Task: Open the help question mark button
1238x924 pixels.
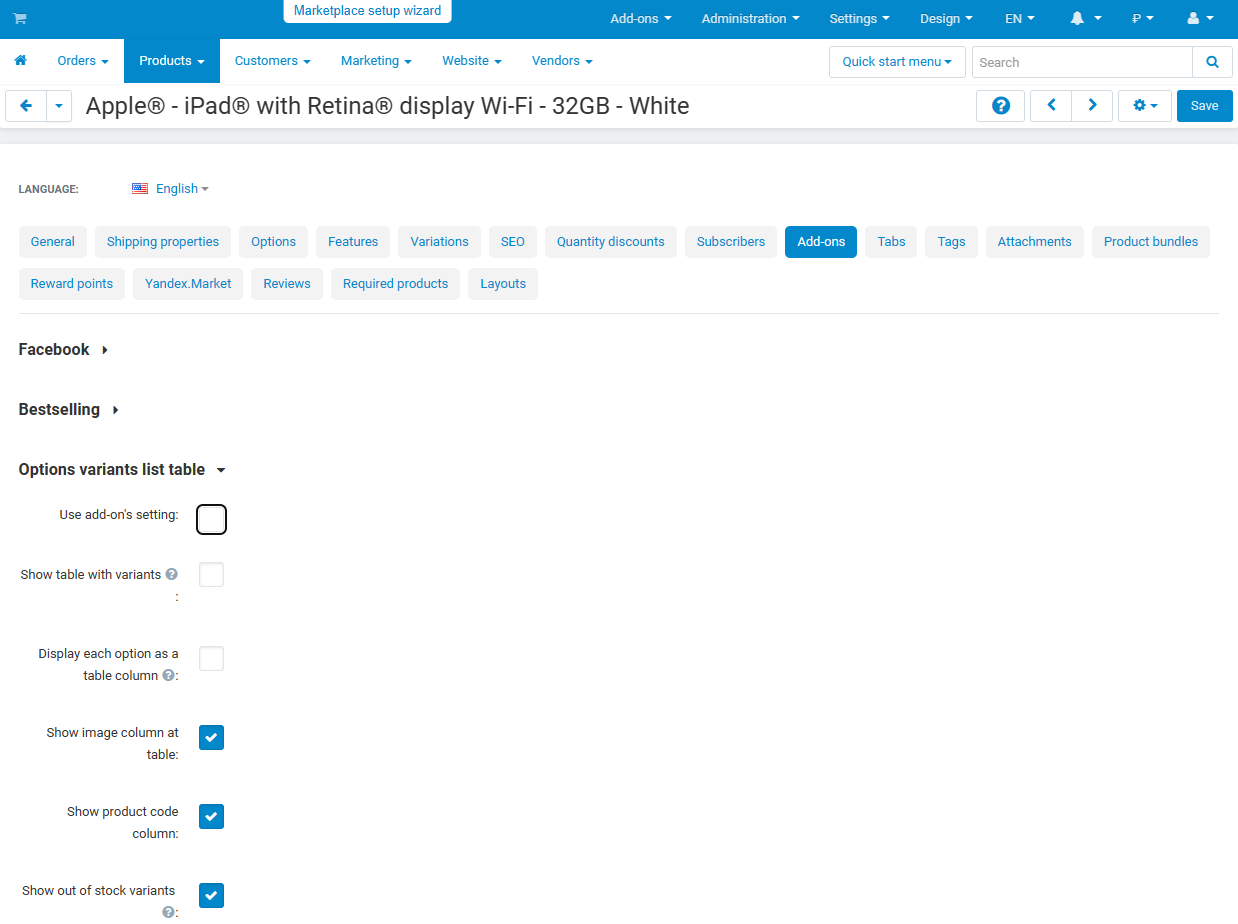Action: [x=1000, y=106]
